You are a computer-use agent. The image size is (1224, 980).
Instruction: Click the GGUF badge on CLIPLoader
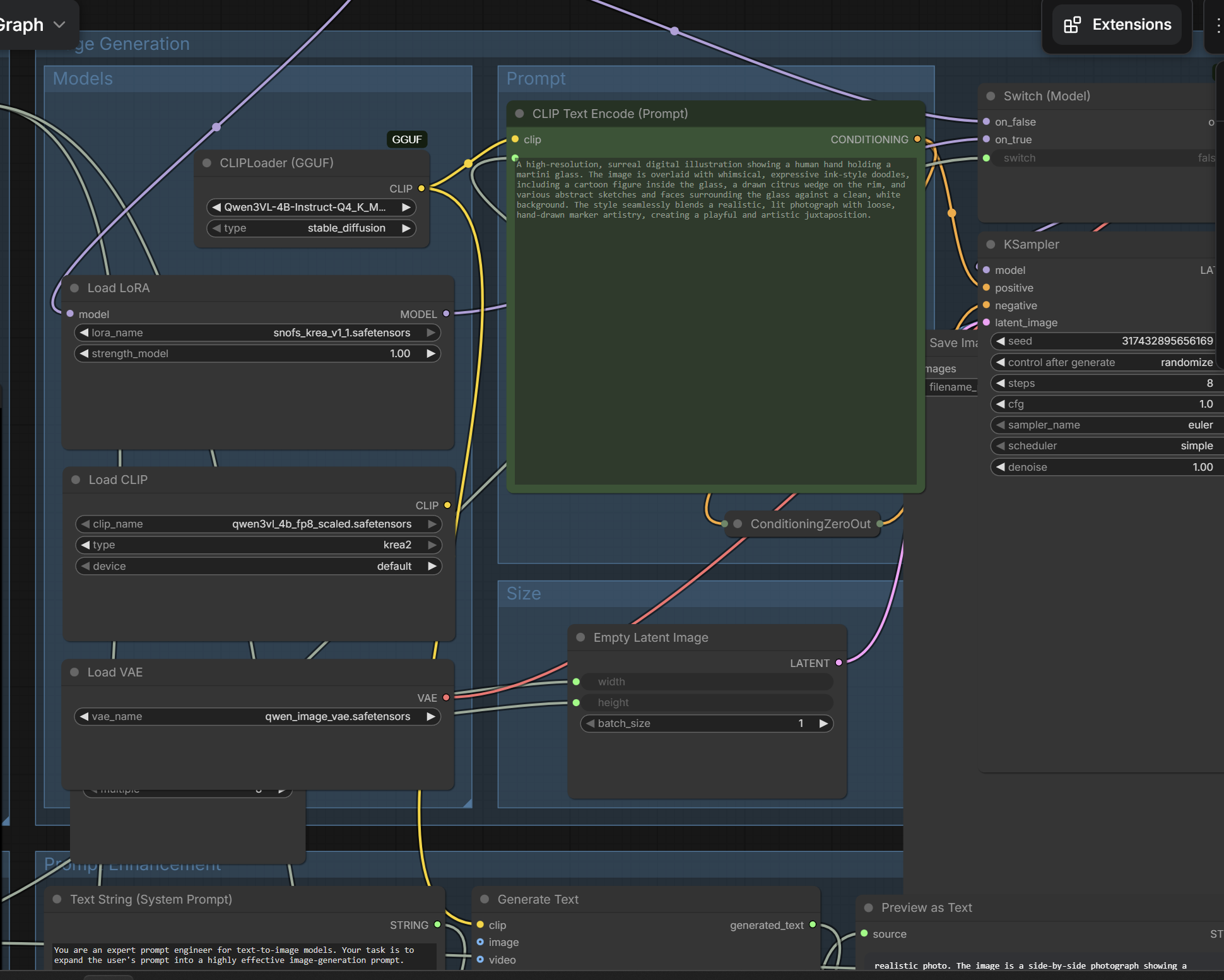[x=407, y=139]
